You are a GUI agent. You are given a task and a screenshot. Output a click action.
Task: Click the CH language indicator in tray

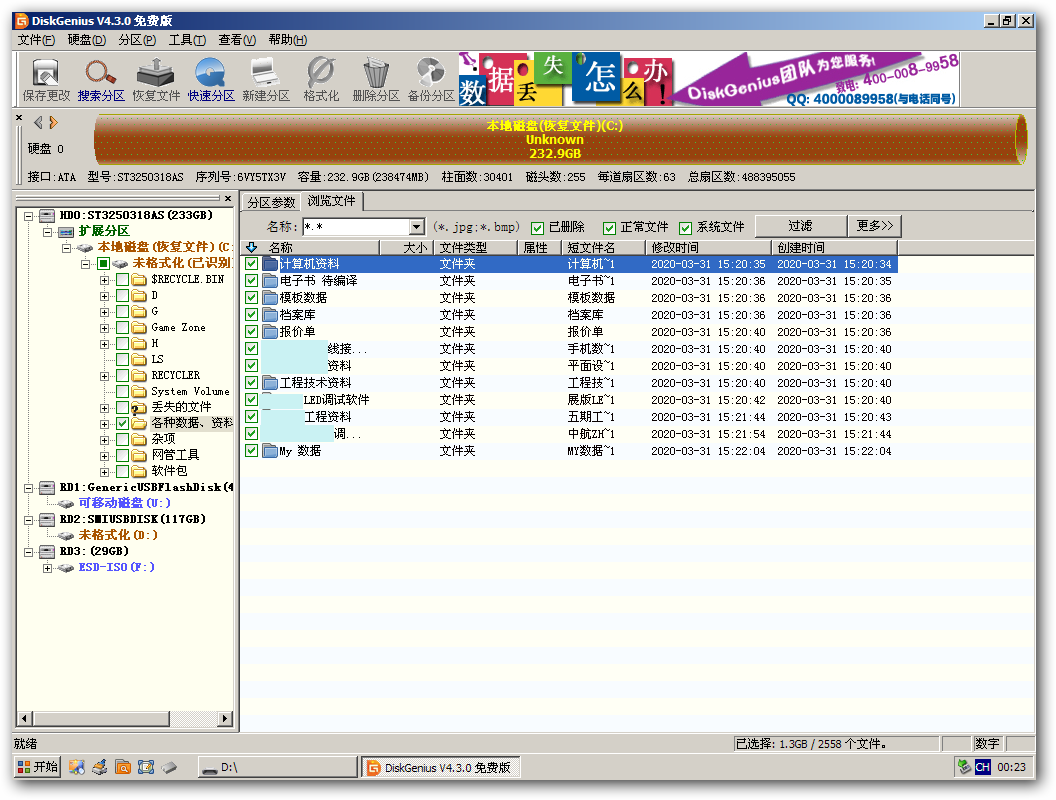(983, 767)
